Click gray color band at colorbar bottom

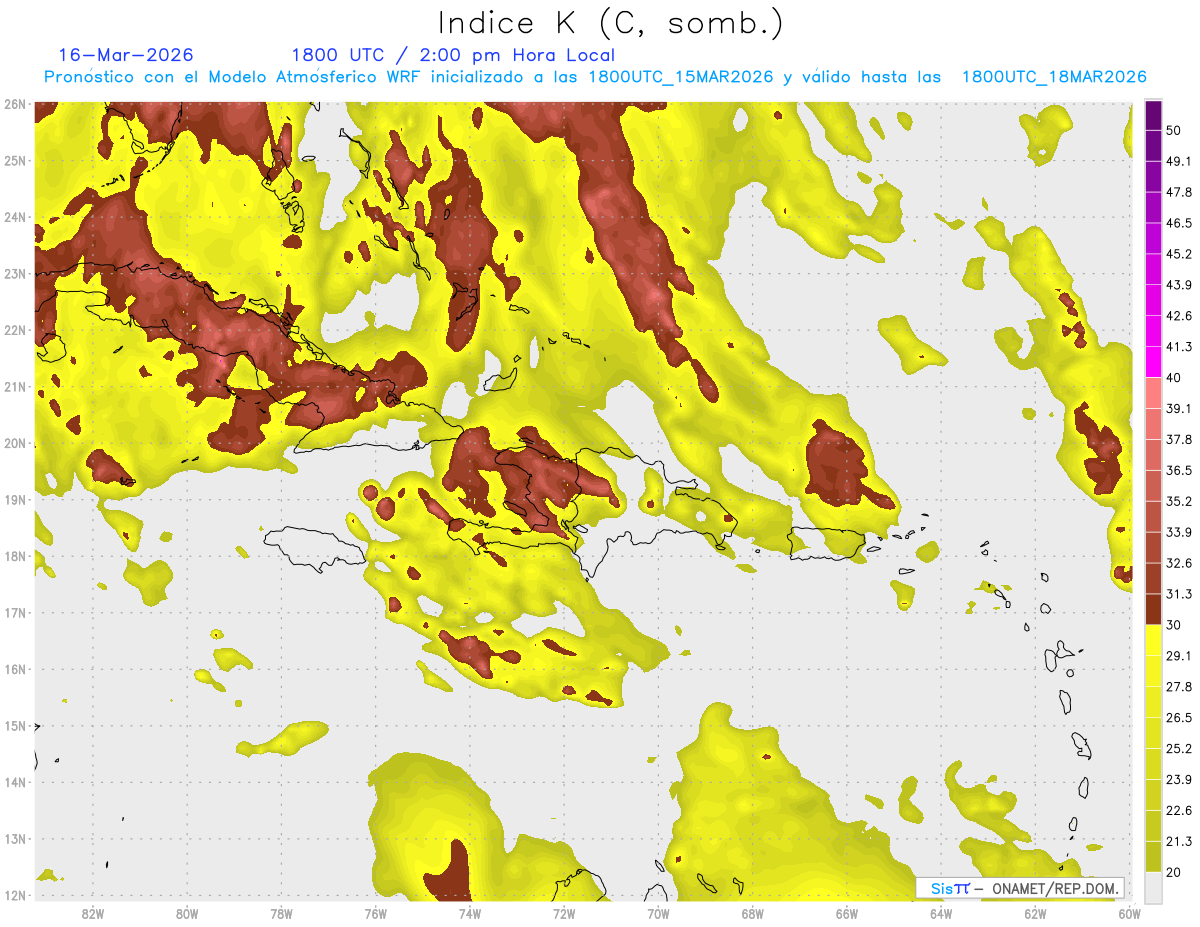(x=1153, y=886)
